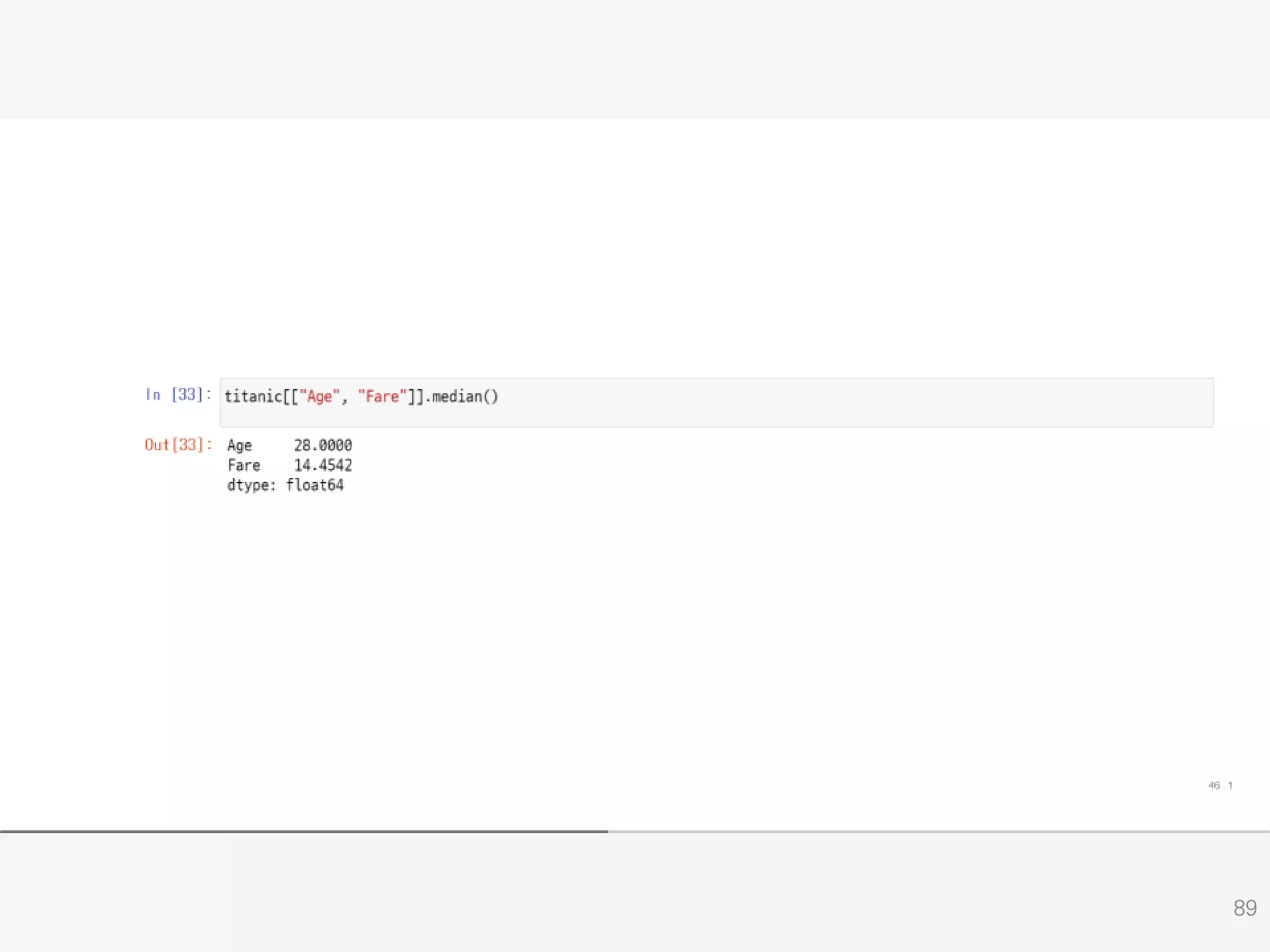
Task: Click the Fare label in output
Action: tap(244, 465)
